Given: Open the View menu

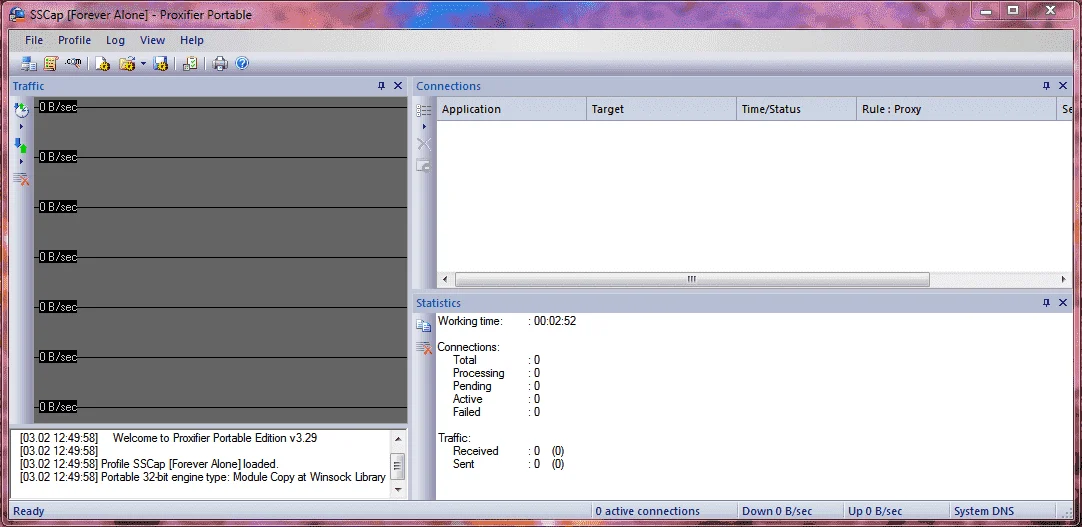Looking at the screenshot, I should [153, 40].
